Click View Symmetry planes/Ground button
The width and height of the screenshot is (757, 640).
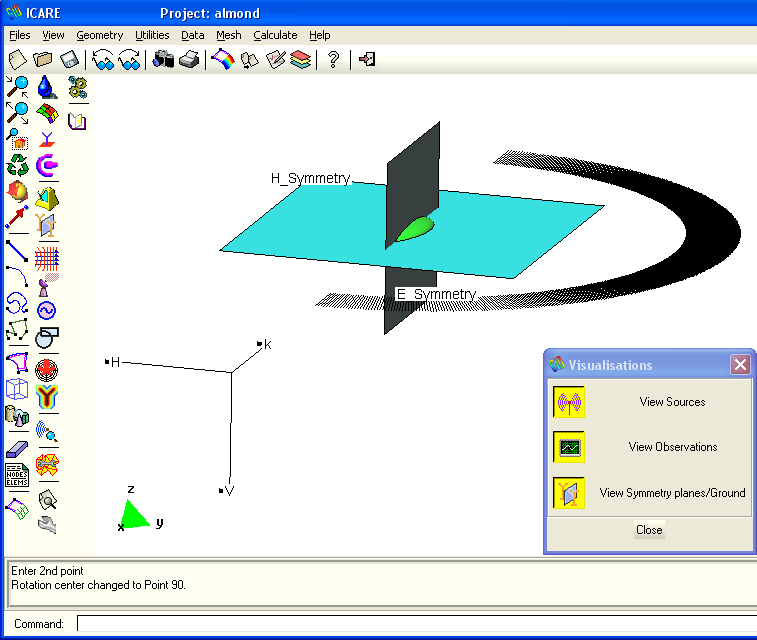click(569, 493)
